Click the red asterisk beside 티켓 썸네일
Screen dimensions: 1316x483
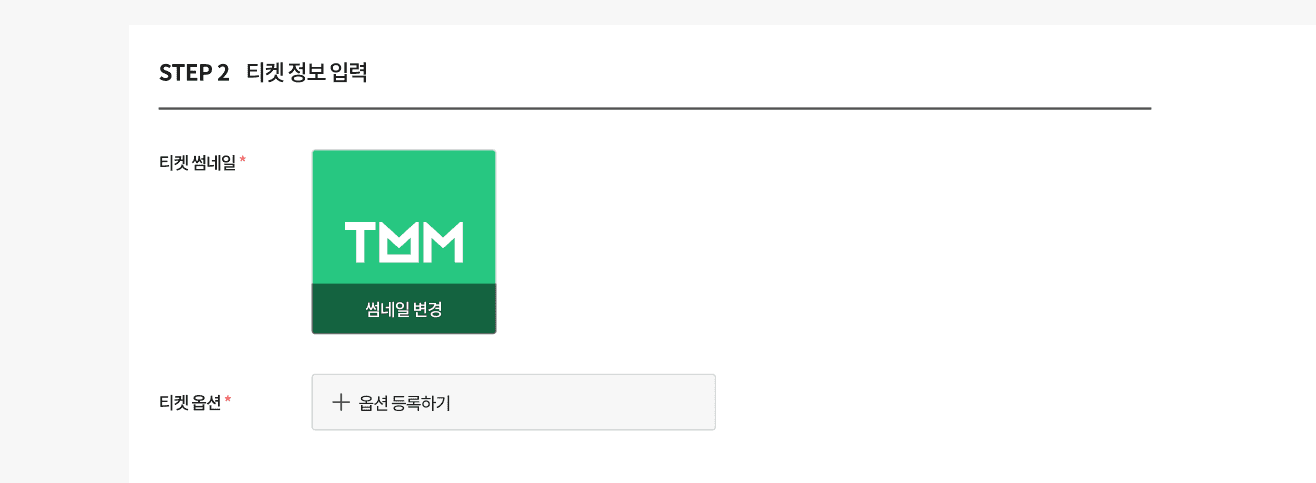243,160
